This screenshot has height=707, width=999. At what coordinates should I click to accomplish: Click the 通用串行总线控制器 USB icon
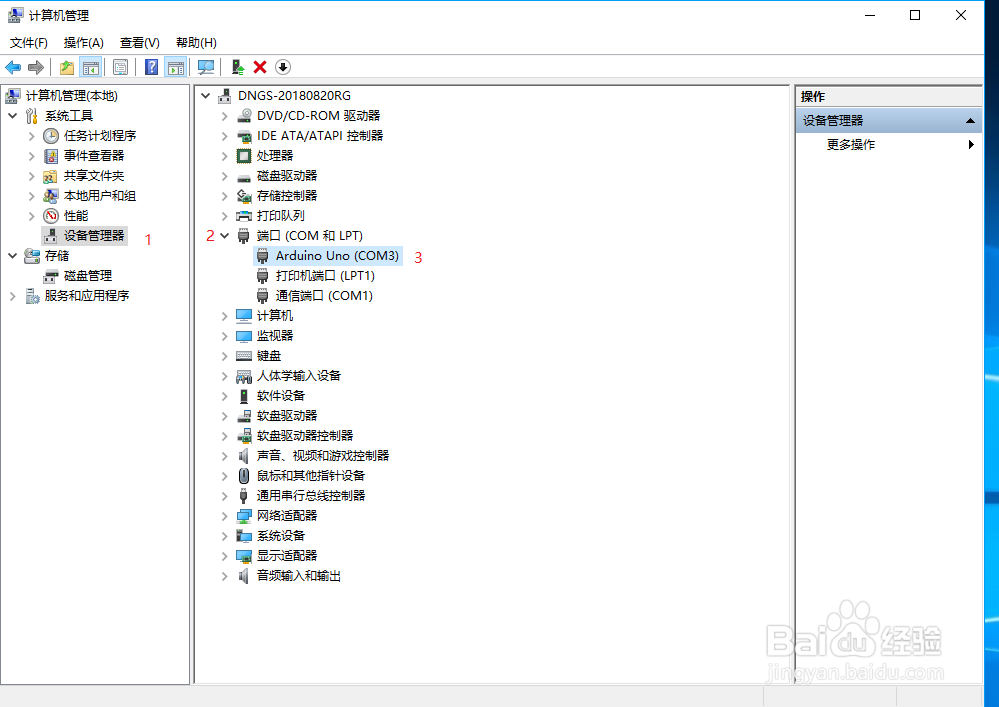[x=244, y=496]
